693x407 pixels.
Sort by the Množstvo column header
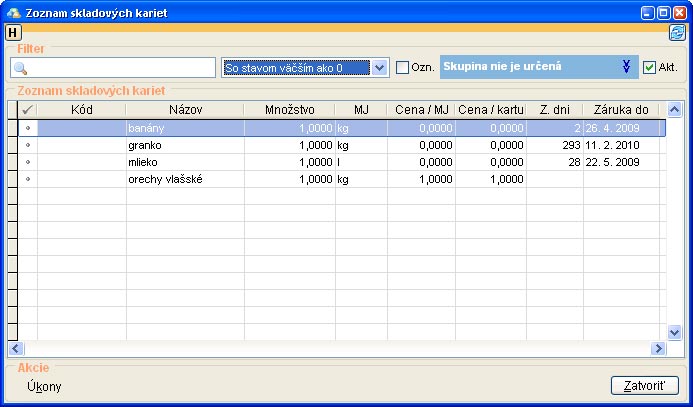[x=289, y=110]
